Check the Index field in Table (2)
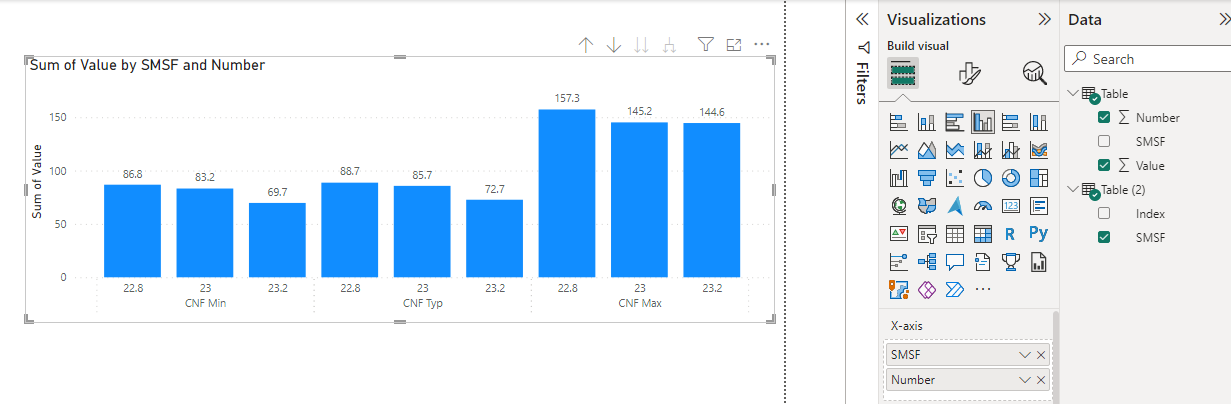1231x404 pixels. click(x=1104, y=213)
